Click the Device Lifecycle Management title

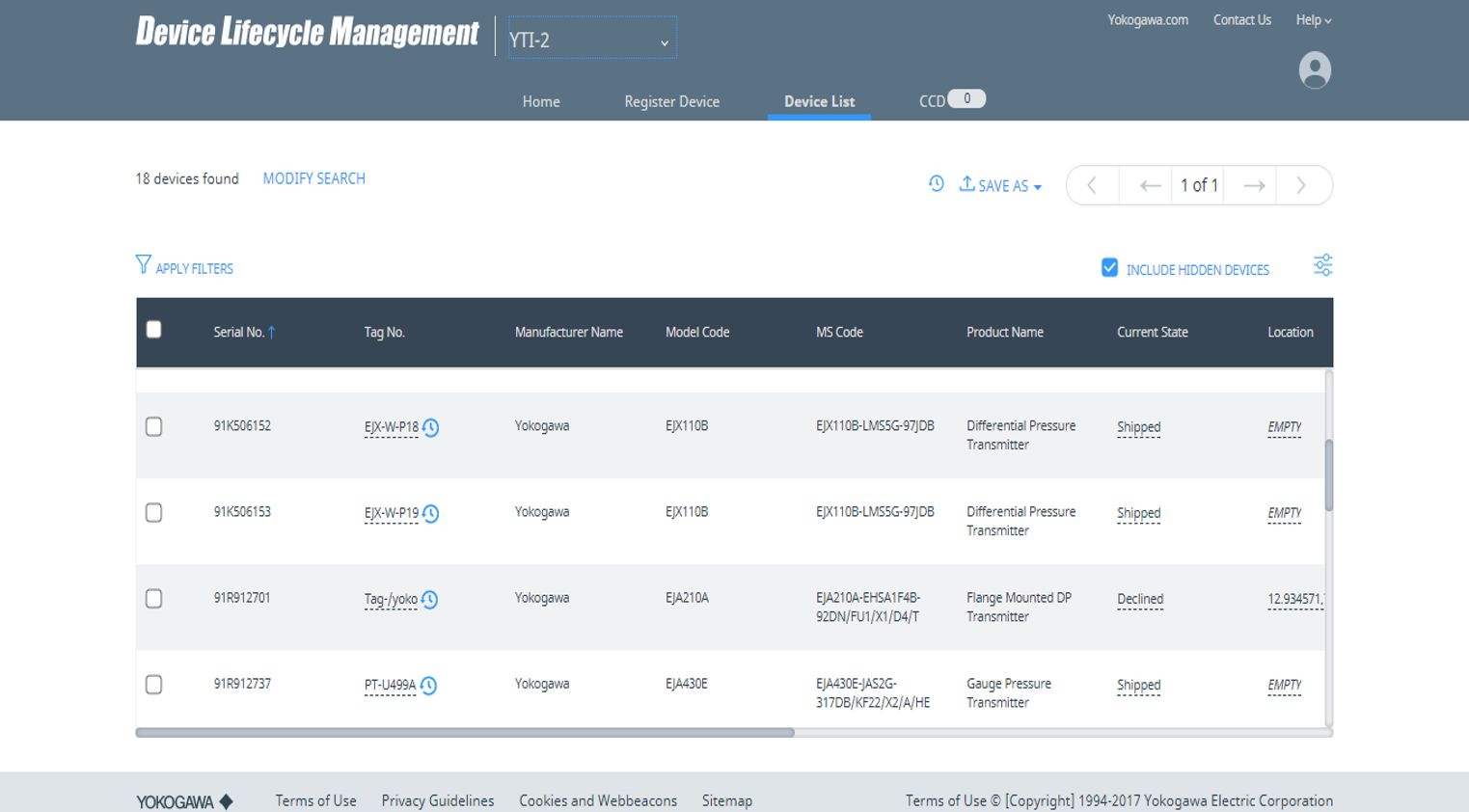(x=307, y=33)
